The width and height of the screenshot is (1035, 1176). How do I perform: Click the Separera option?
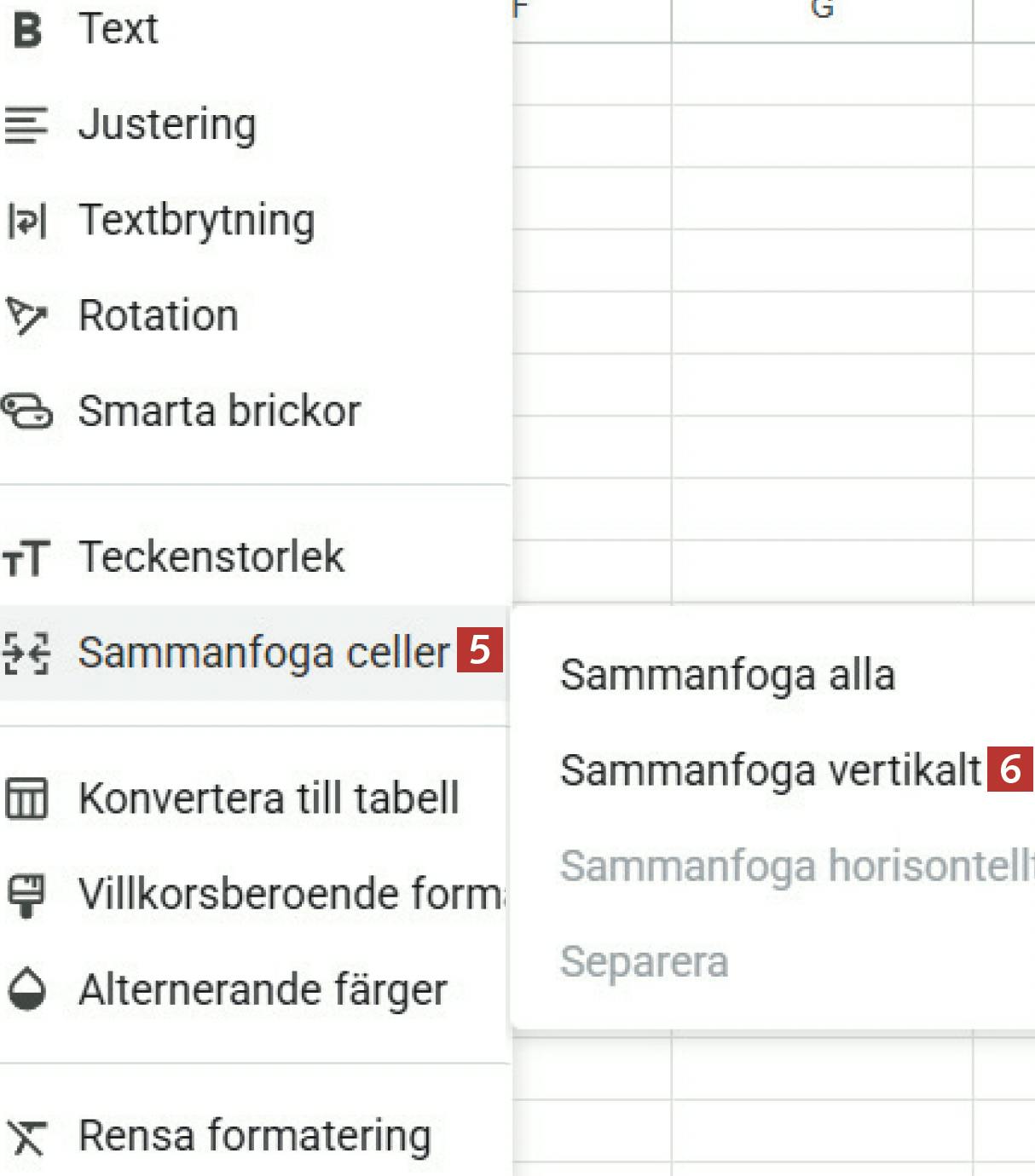[645, 962]
